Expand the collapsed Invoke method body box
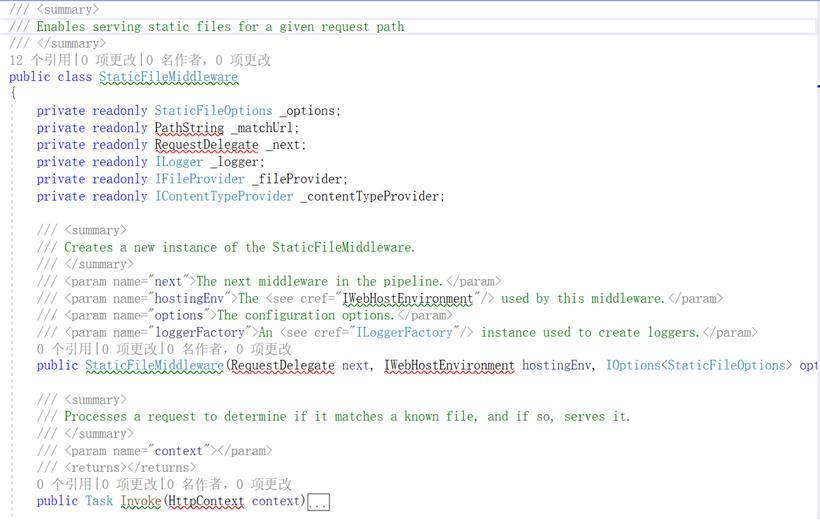Image resolution: width=820 pixels, height=520 pixels. click(318, 503)
